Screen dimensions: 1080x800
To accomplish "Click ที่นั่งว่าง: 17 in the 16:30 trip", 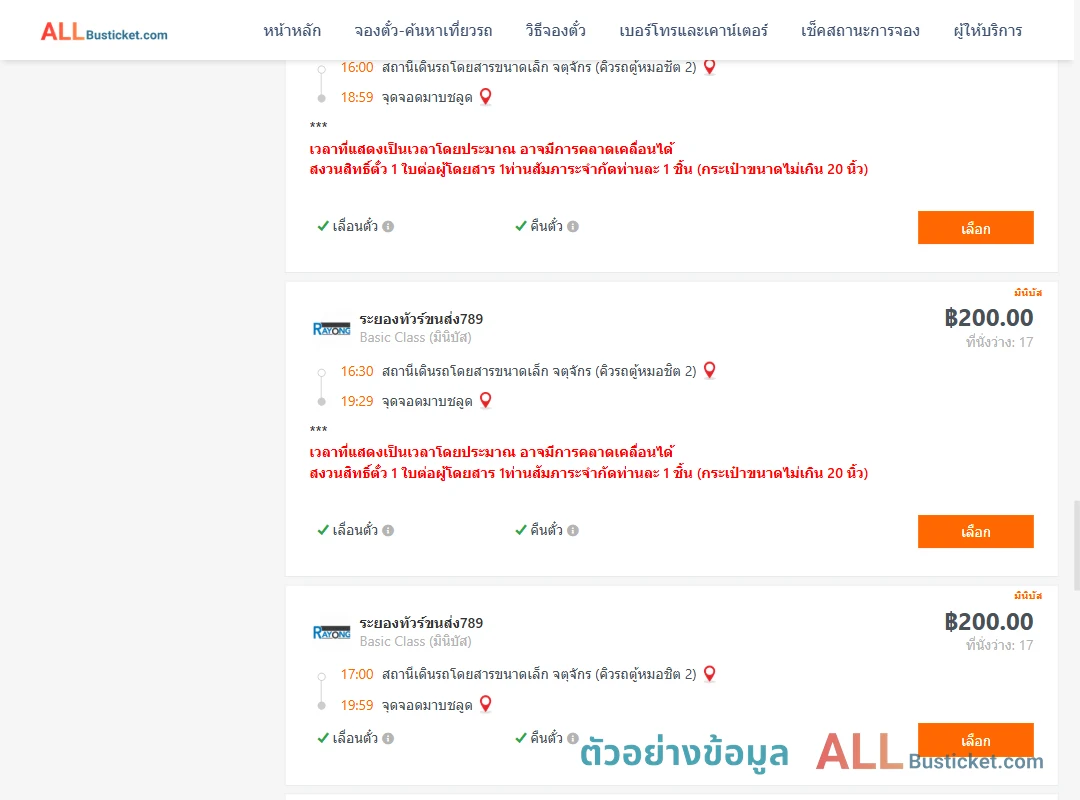I will click(x=999, y=342).
